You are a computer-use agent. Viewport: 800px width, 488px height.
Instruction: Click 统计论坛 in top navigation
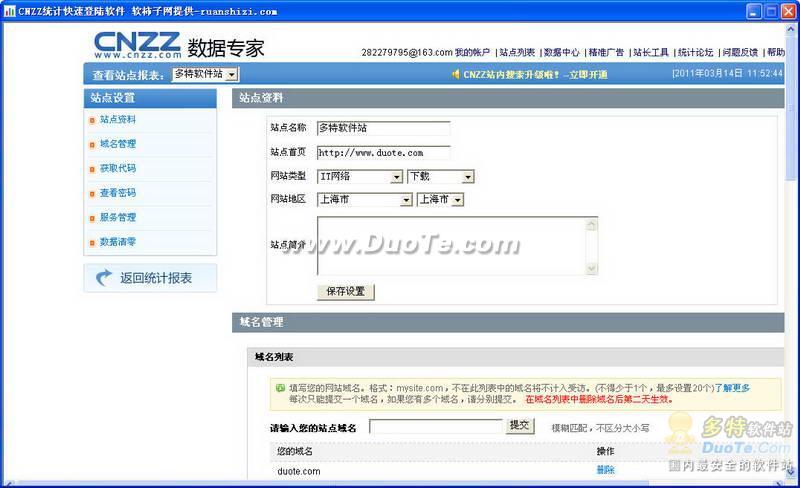click(695, 52)
